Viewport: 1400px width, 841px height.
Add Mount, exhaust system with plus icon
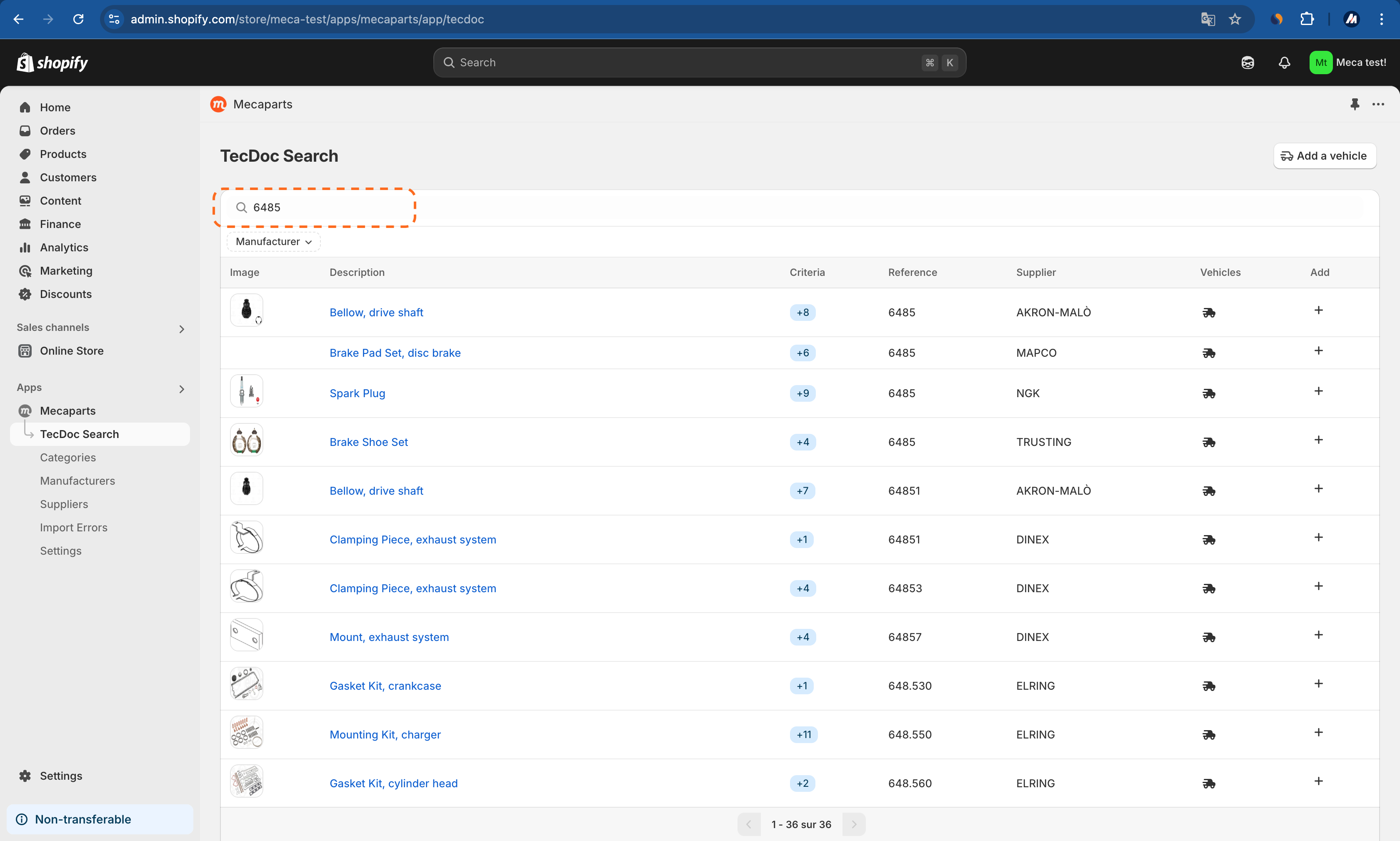point(1318,635)
